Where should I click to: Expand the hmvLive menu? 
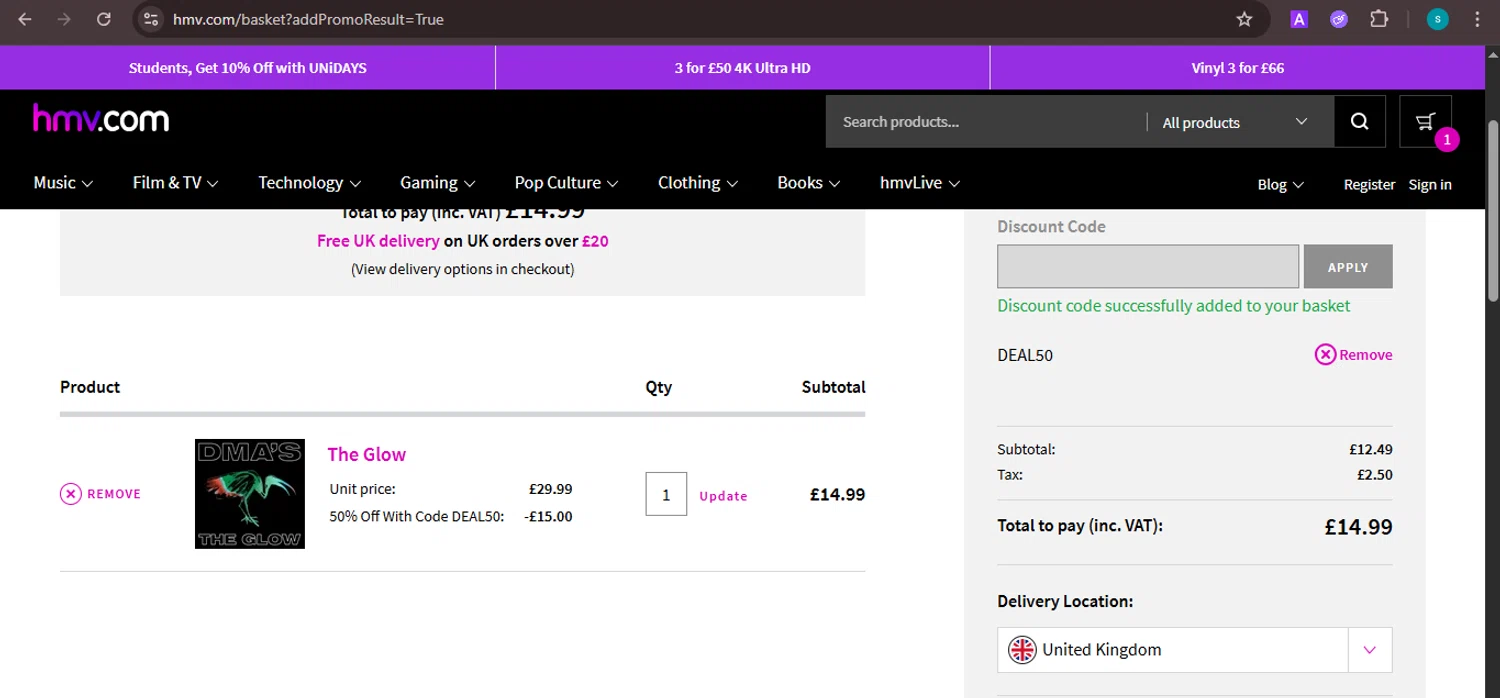[919, 183]
